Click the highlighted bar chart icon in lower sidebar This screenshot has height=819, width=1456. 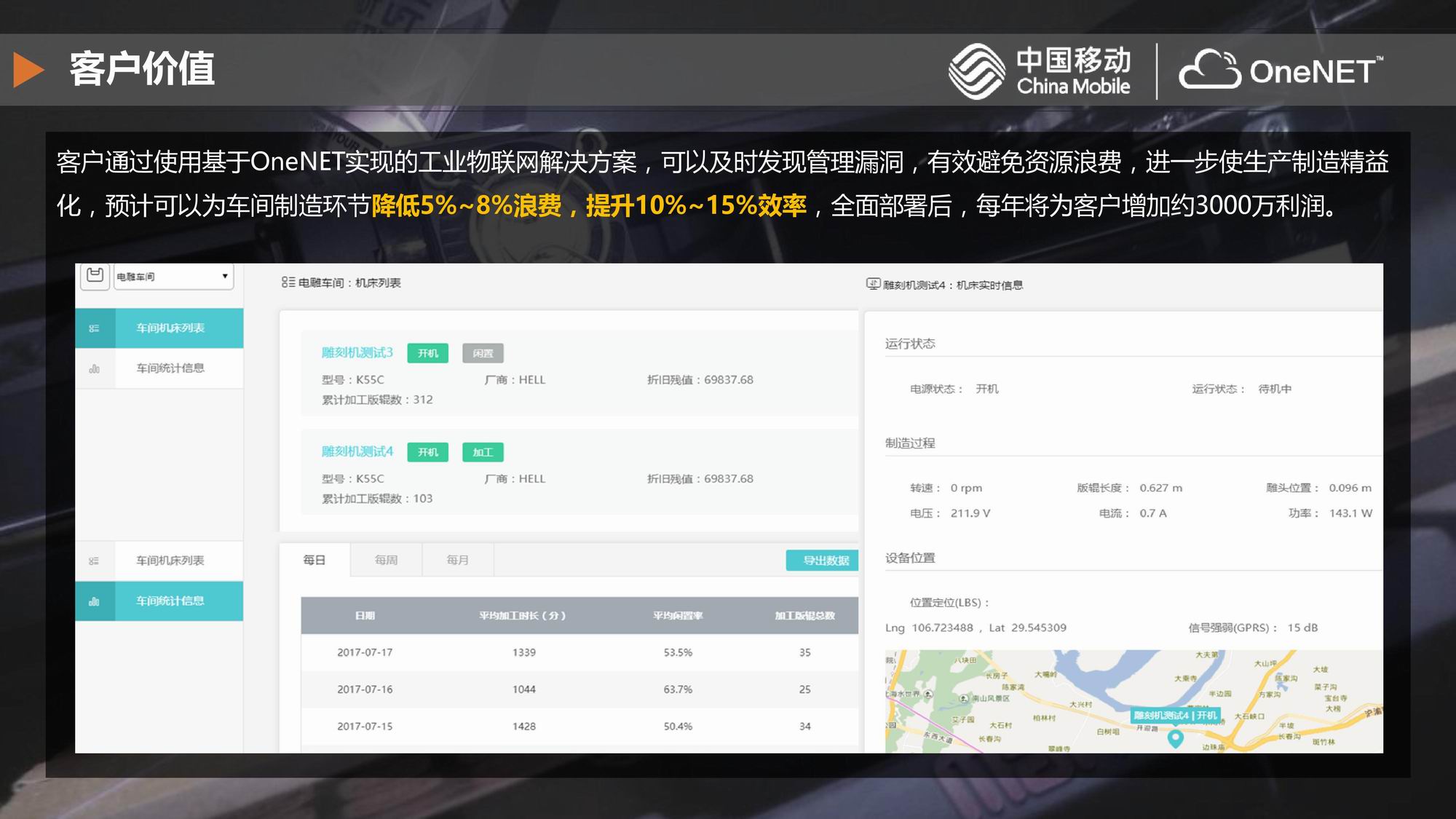(94, 601)
